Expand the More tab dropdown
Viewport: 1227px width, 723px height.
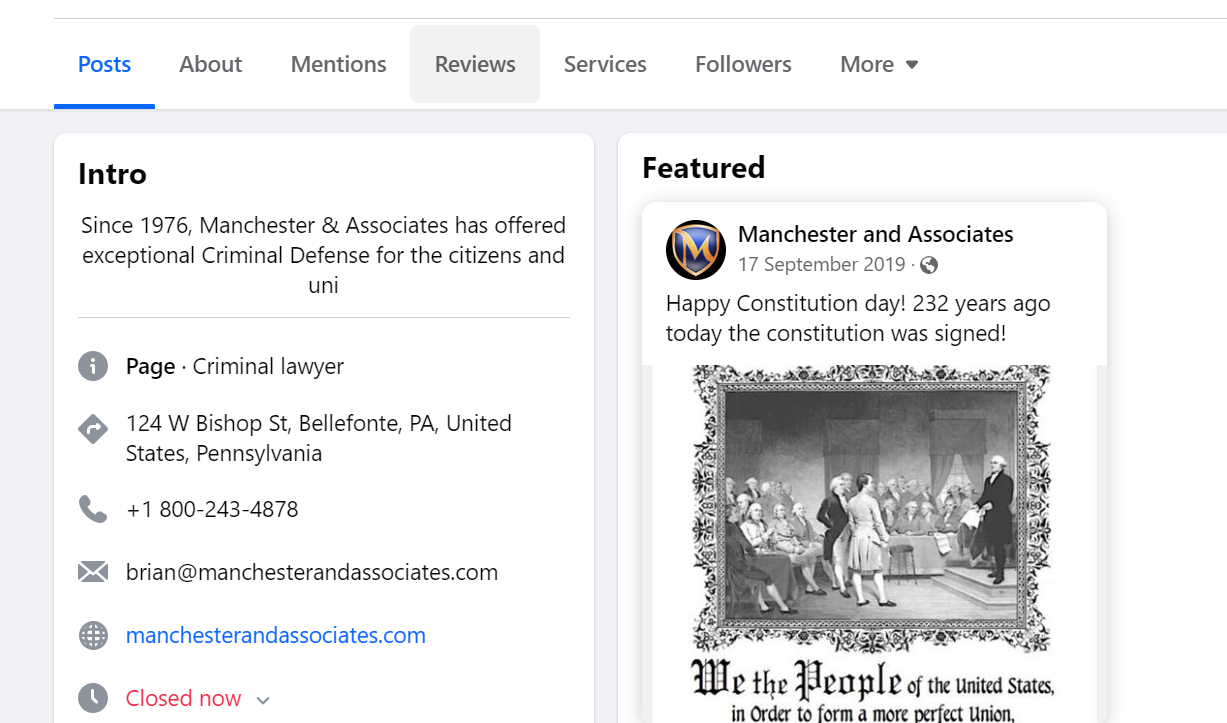pyautogui.click(x=877, y=64)
